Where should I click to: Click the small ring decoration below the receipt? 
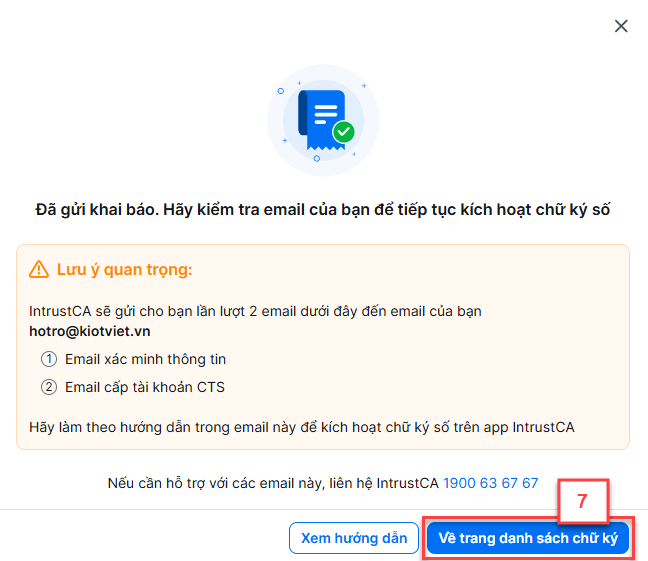pos(317,158)
